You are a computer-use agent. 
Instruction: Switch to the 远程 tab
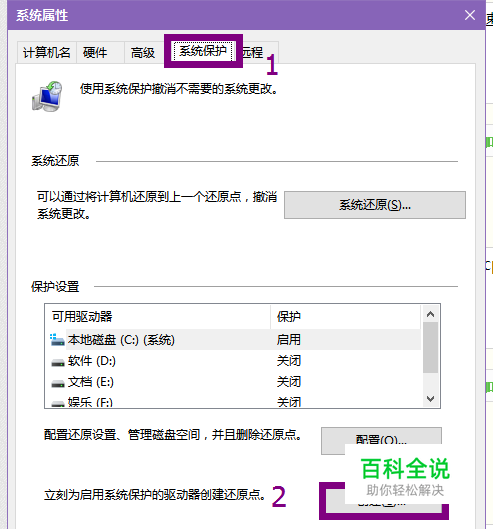click(259, 52)
